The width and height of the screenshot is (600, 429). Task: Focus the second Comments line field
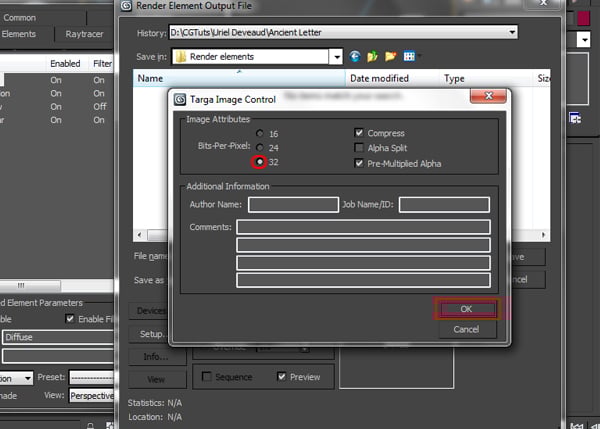click(x=364, y=245)
